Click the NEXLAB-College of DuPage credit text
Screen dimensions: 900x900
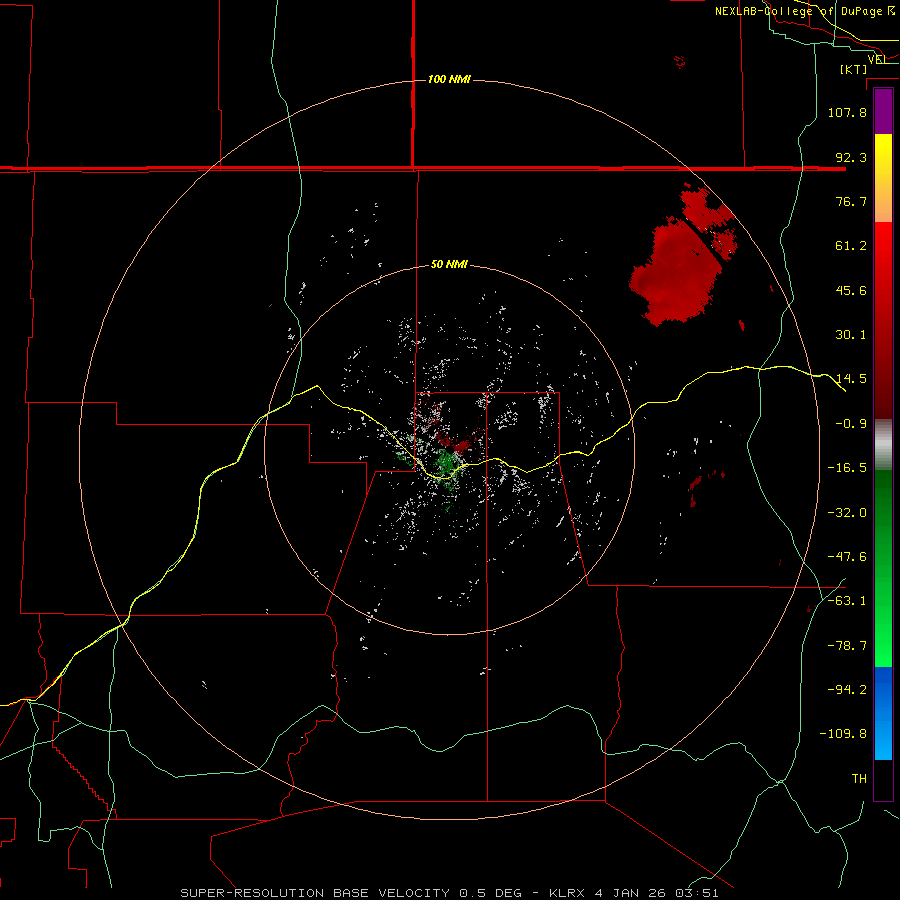[x=805, y=11]
